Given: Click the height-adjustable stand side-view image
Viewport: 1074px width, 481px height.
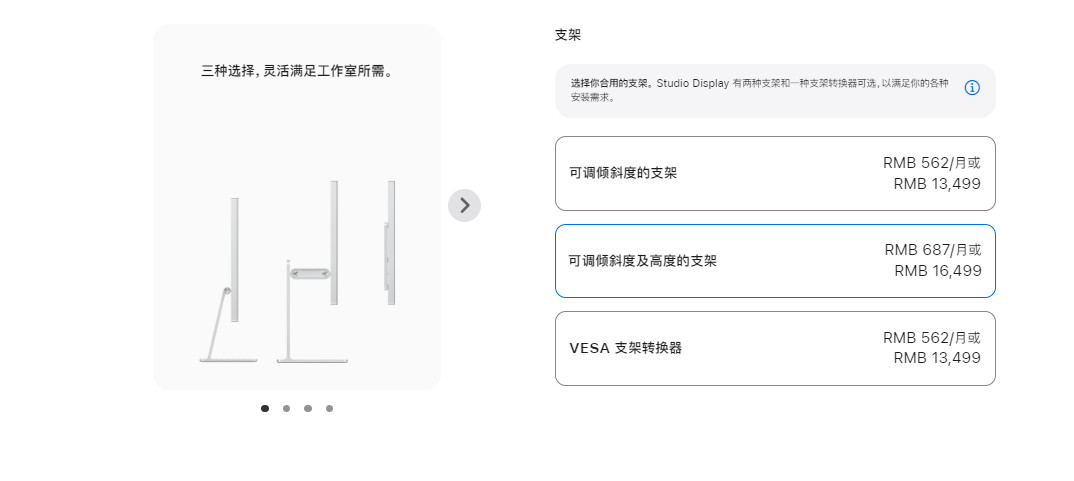Looking at the screenshot, I should [312, 271].
